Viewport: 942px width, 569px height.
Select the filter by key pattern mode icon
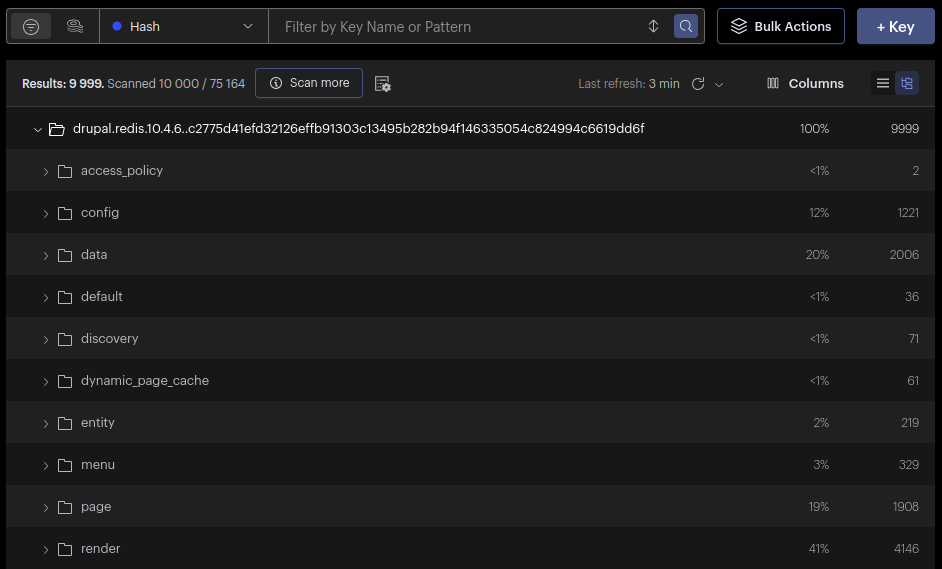point(31,27)
